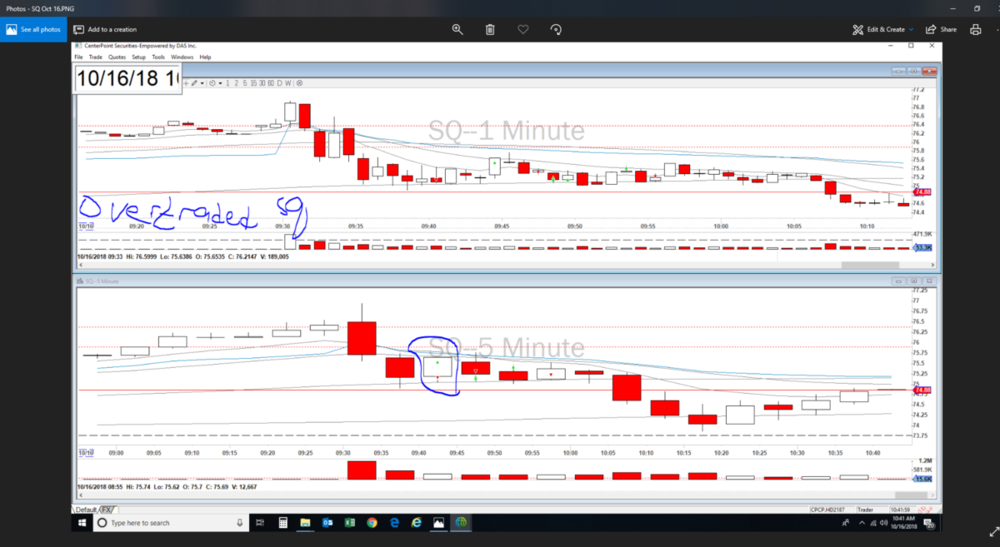Click Add to a creation
The height and width of the screenshot is (547, 1000).
104,30
